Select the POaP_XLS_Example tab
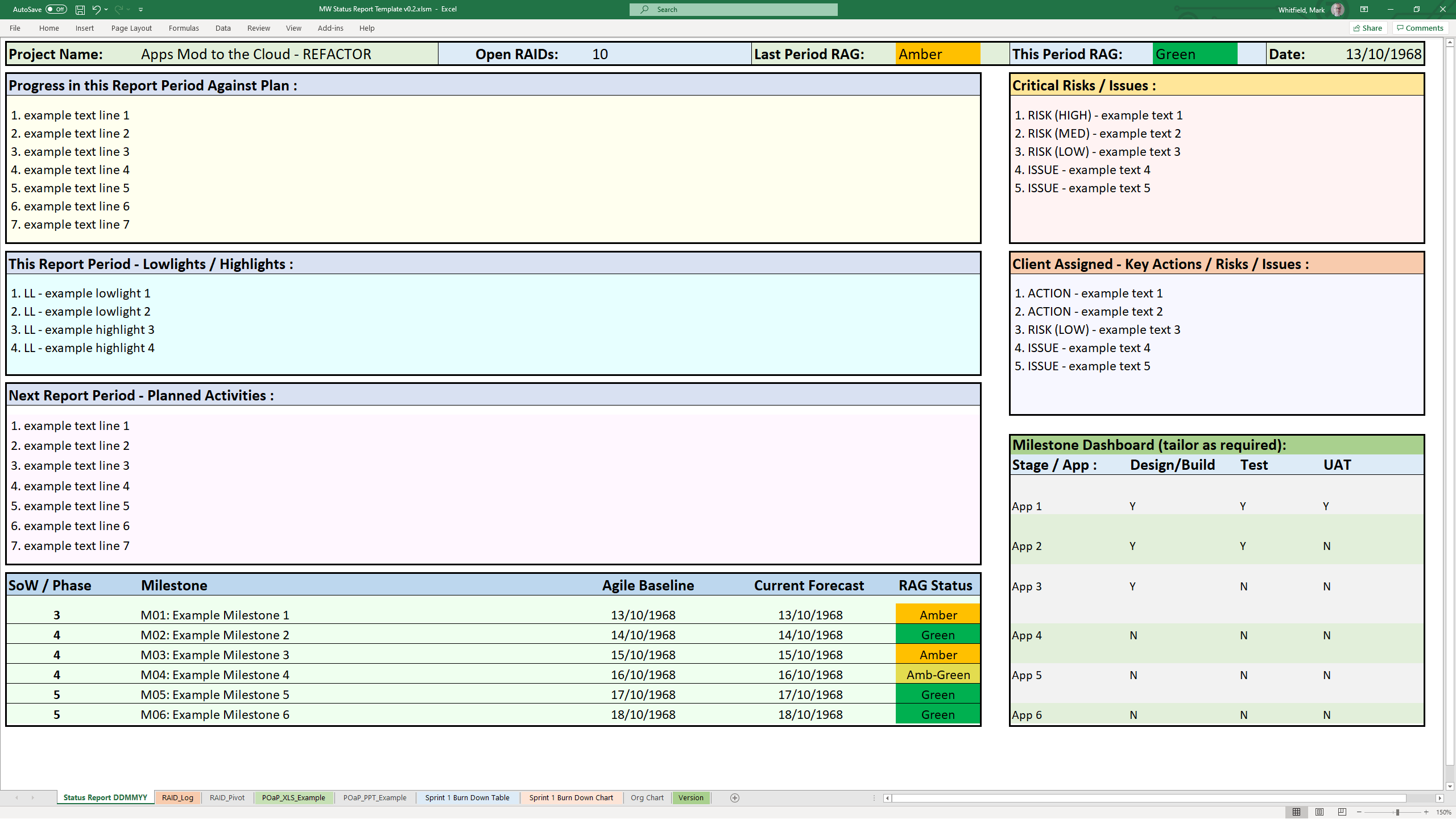1456x819 pixels. pos(293,797)
